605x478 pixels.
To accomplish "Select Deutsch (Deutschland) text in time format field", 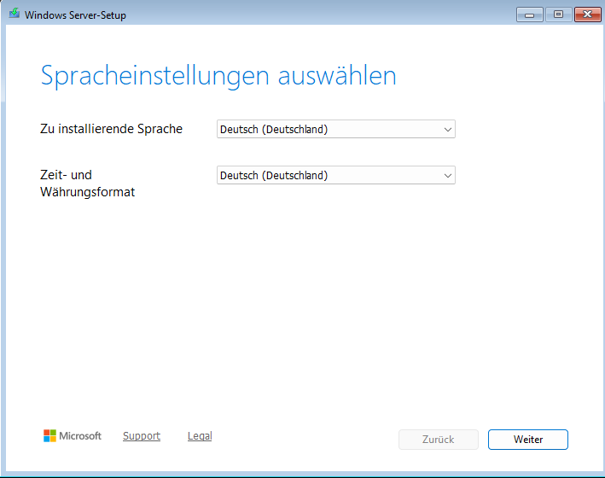I will point(274,176).
